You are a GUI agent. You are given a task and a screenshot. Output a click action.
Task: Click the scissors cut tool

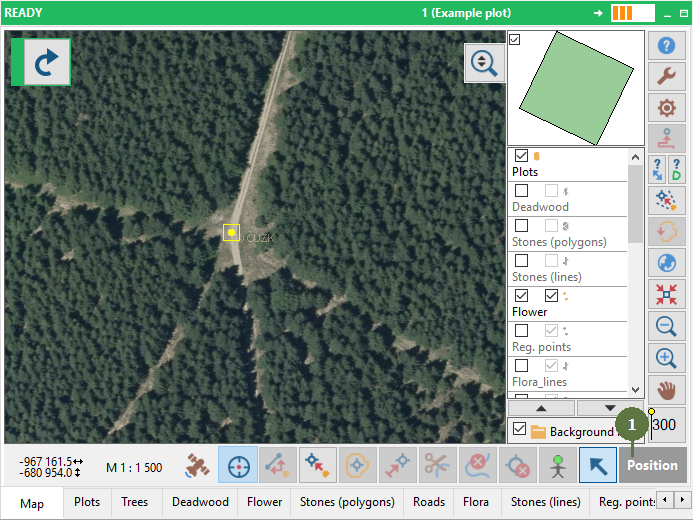tap(438, 465)
